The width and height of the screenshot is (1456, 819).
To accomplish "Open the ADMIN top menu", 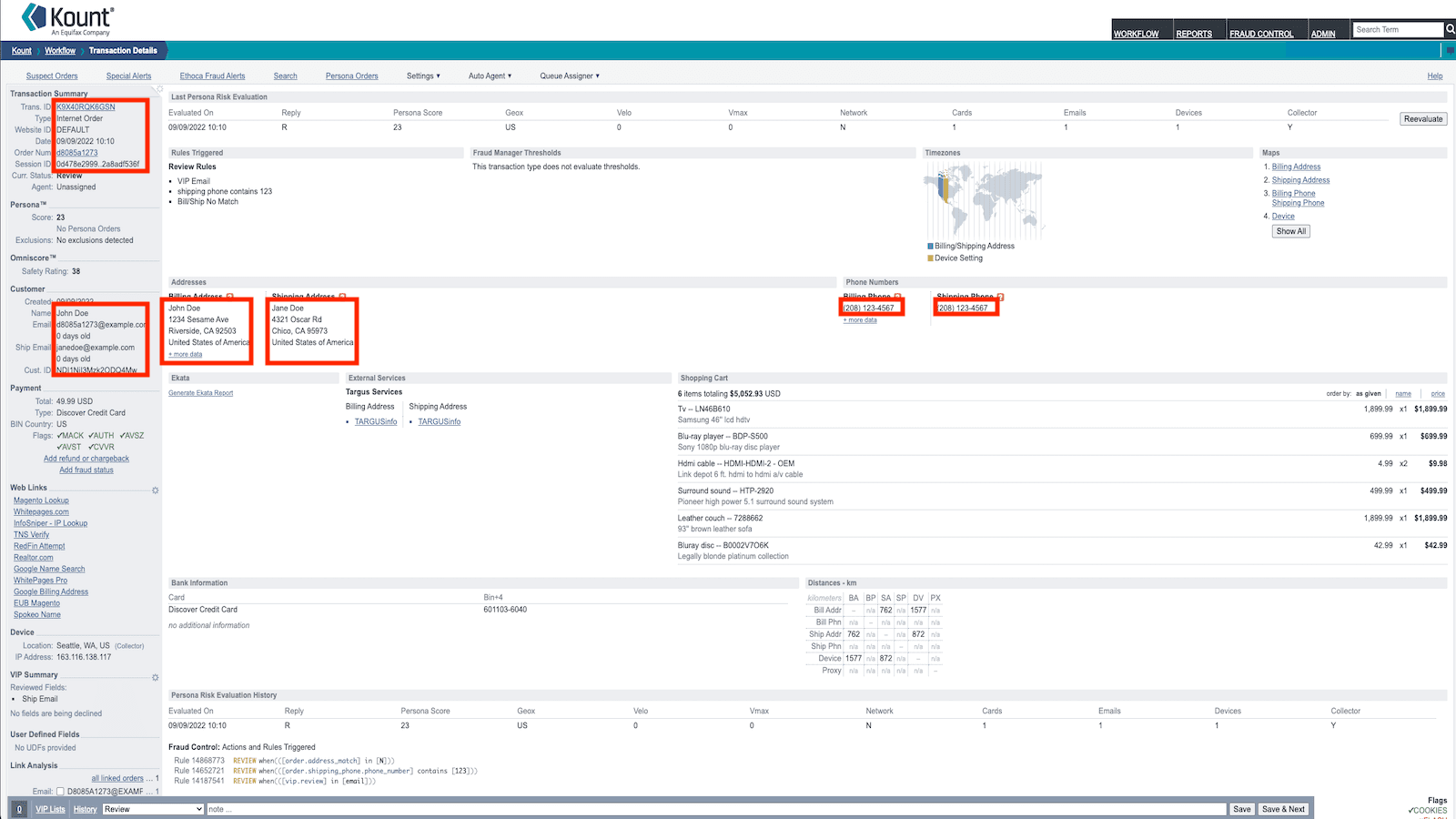I will (x=1323, y=34).
